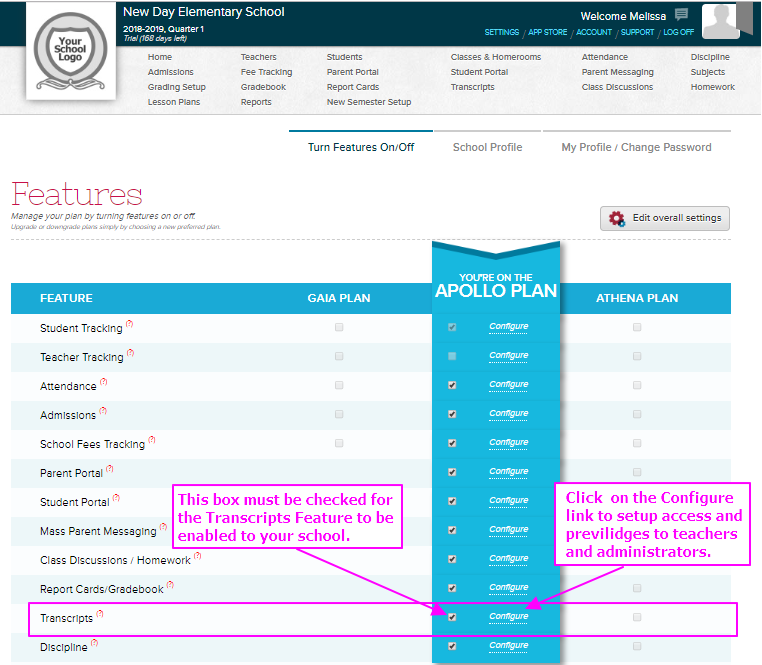Screen dimensions: 762x665
Task: Open the Gradebook menu item
Action: tap(263, 87)
